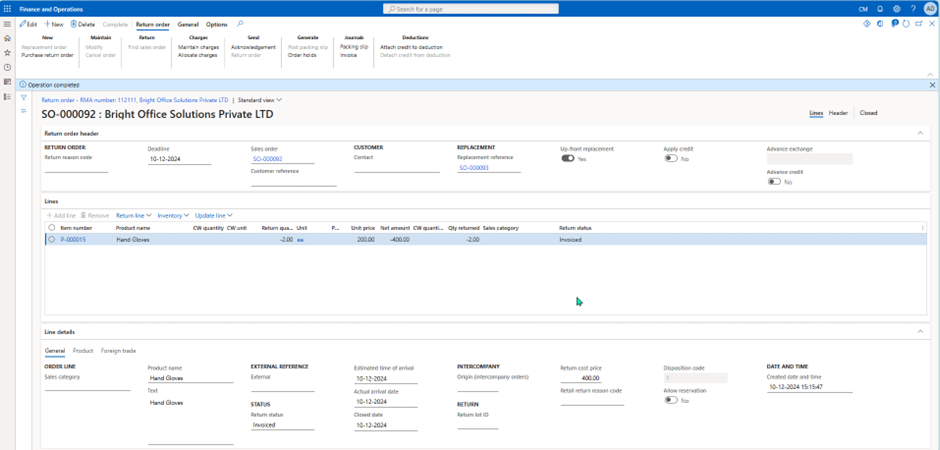Open Modules list icon in sidebar

point(7,96)
